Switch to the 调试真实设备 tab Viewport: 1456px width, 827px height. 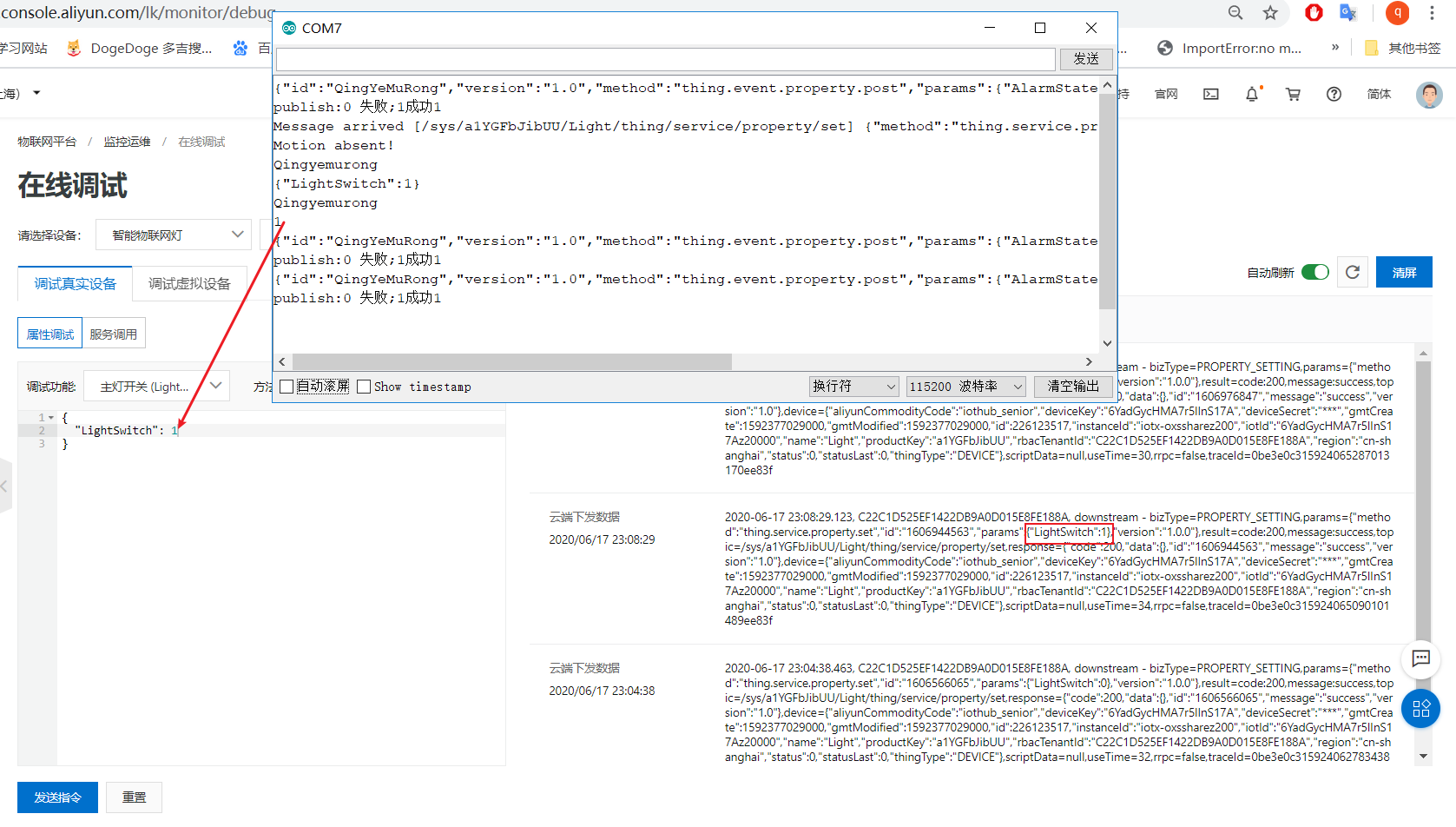point(76,284)
